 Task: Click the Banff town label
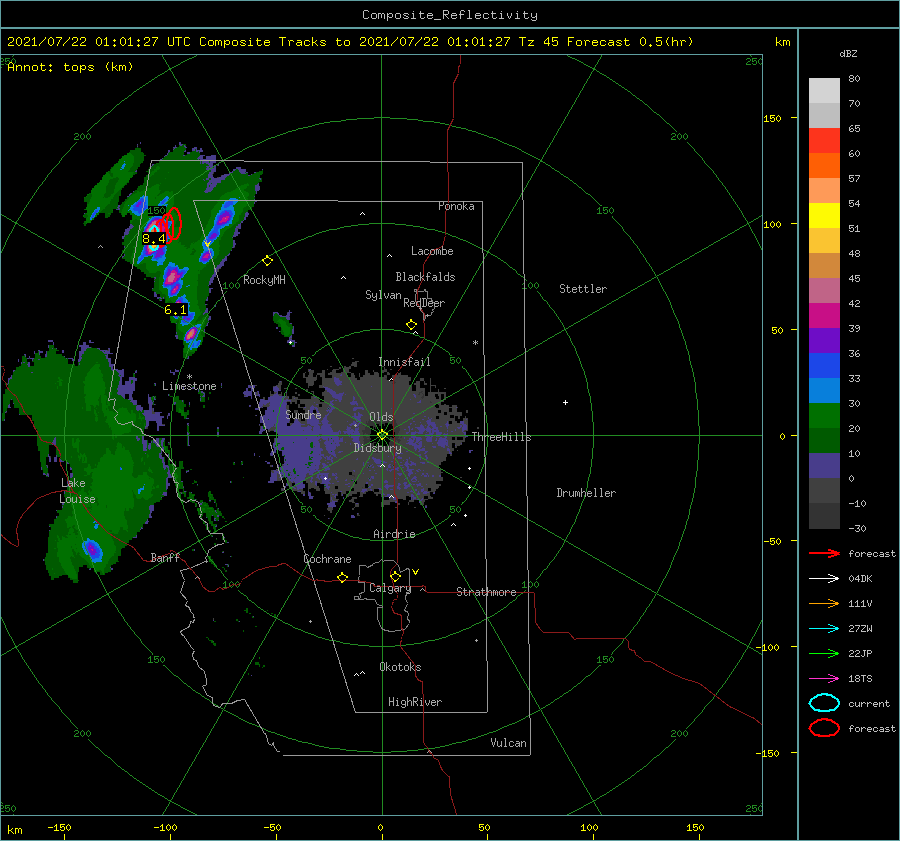pos(165,557)
